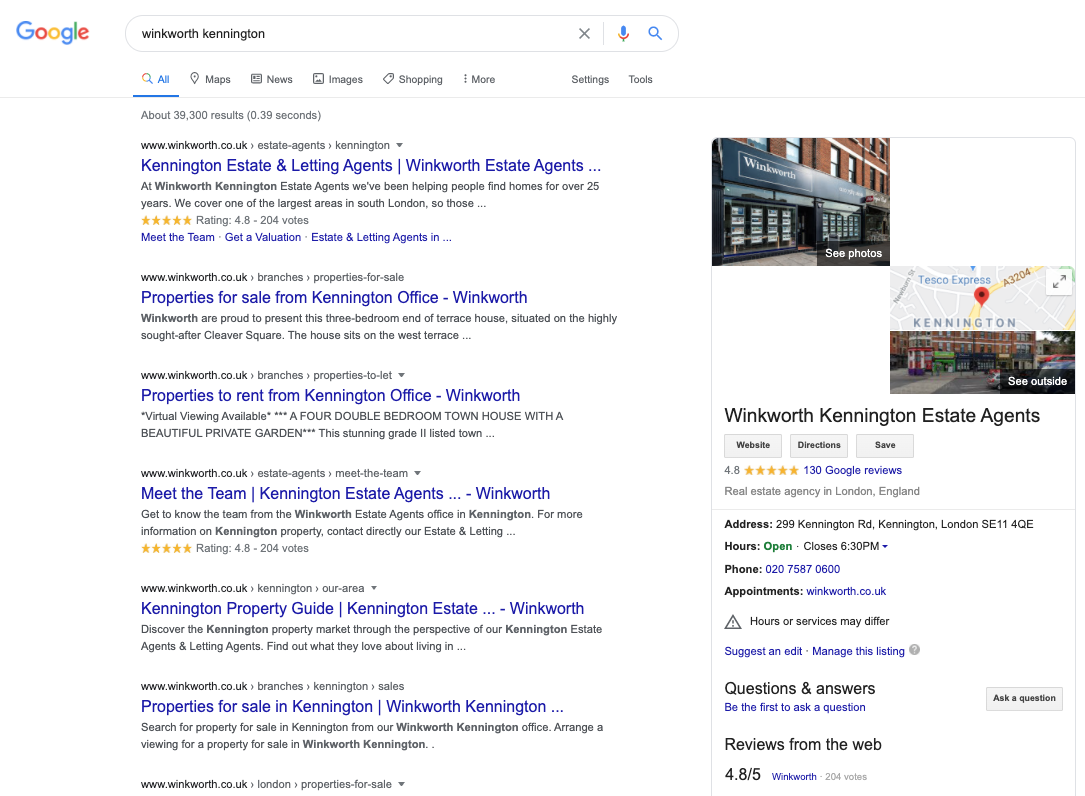The height and width of the screenshot is (796, 1085).
Task: Start voice search with microphone icon
Action: (x=623, y=33)
